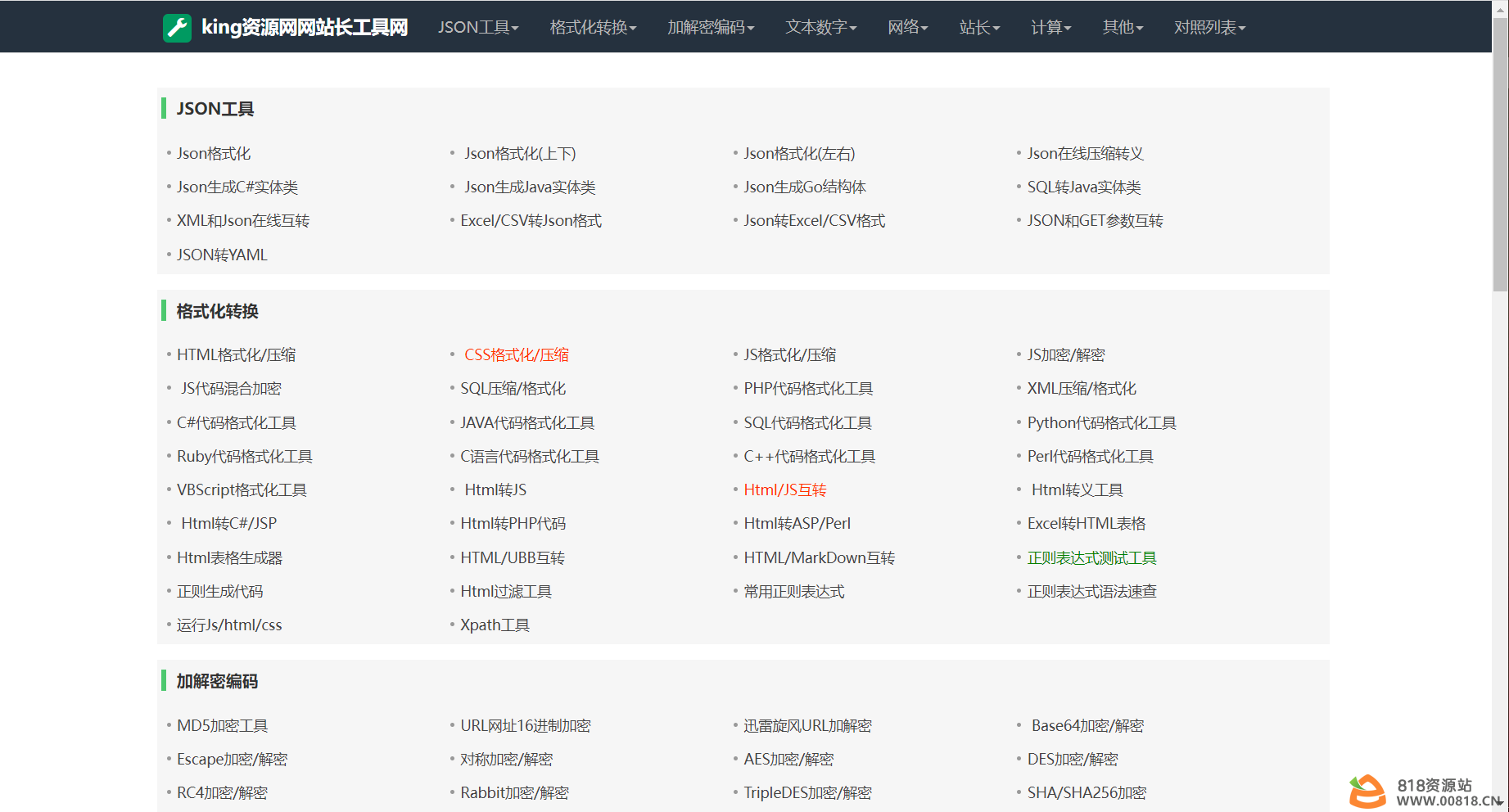Click the green wrench site logo icon
The height and width of the screenshot is (812, 1509).
coord(177,27)
